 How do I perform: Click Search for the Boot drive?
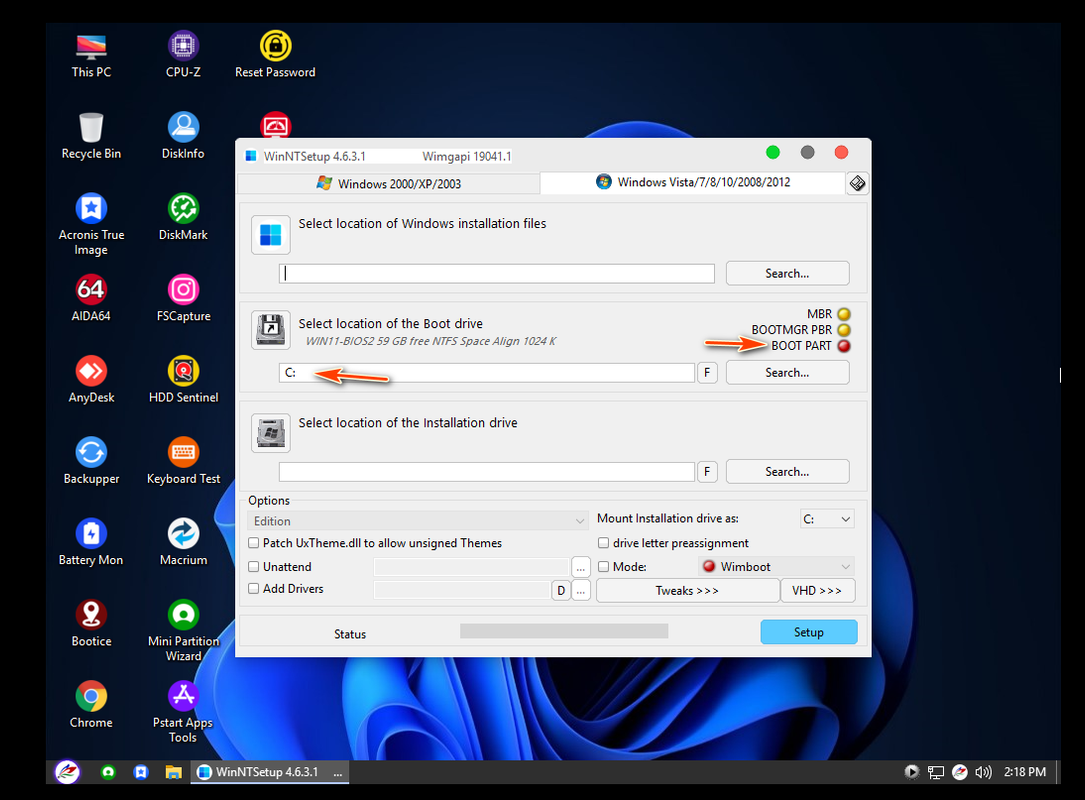pyautogui.click(x=787, y=372)
